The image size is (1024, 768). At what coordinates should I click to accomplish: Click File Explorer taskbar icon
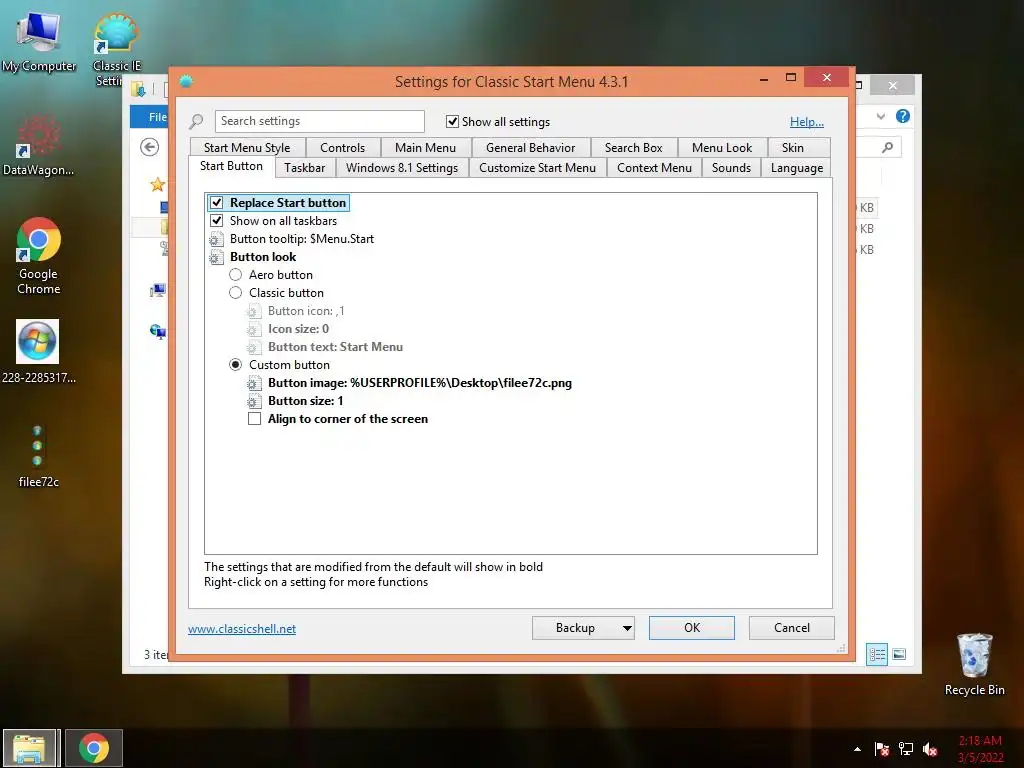(30, 748)
